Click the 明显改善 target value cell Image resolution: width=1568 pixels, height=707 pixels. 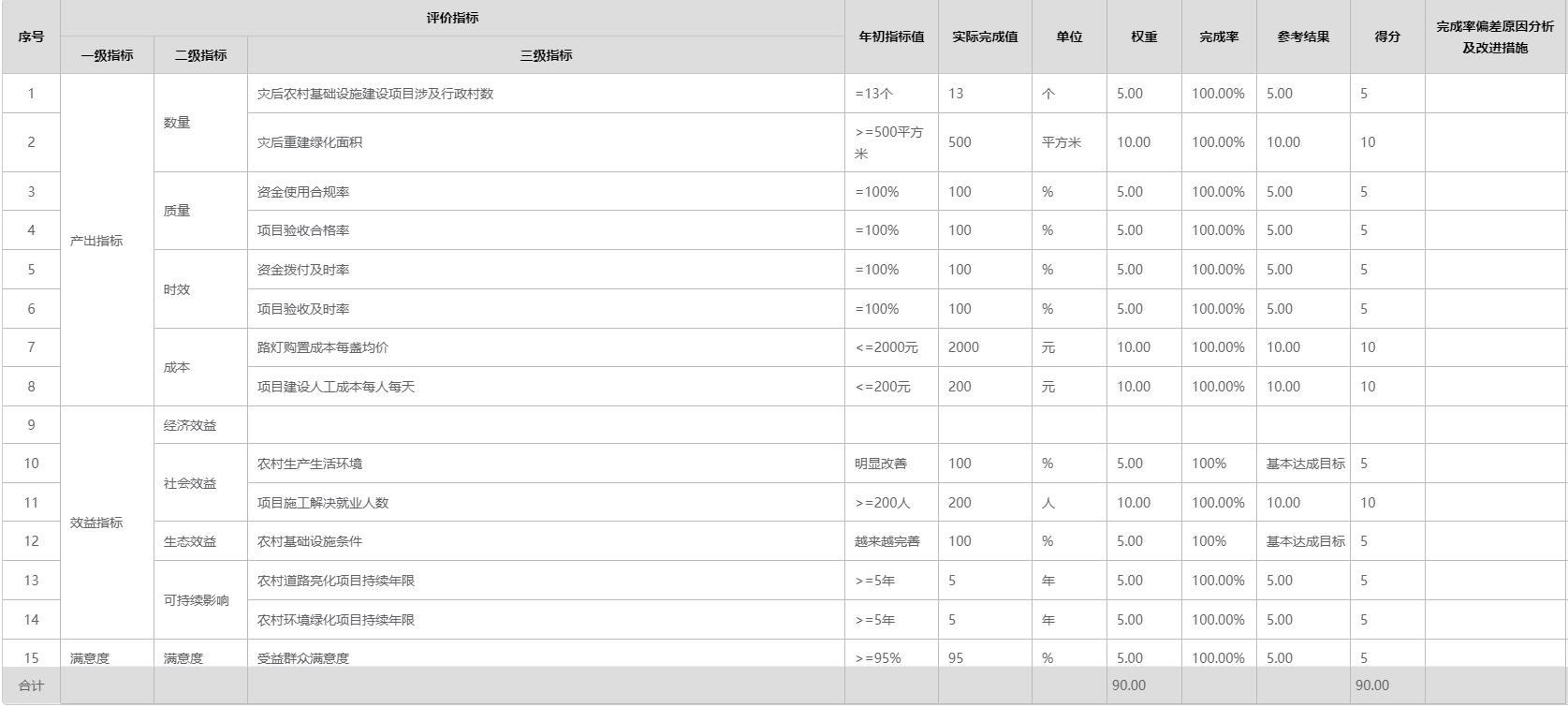(x=881, y=464)
